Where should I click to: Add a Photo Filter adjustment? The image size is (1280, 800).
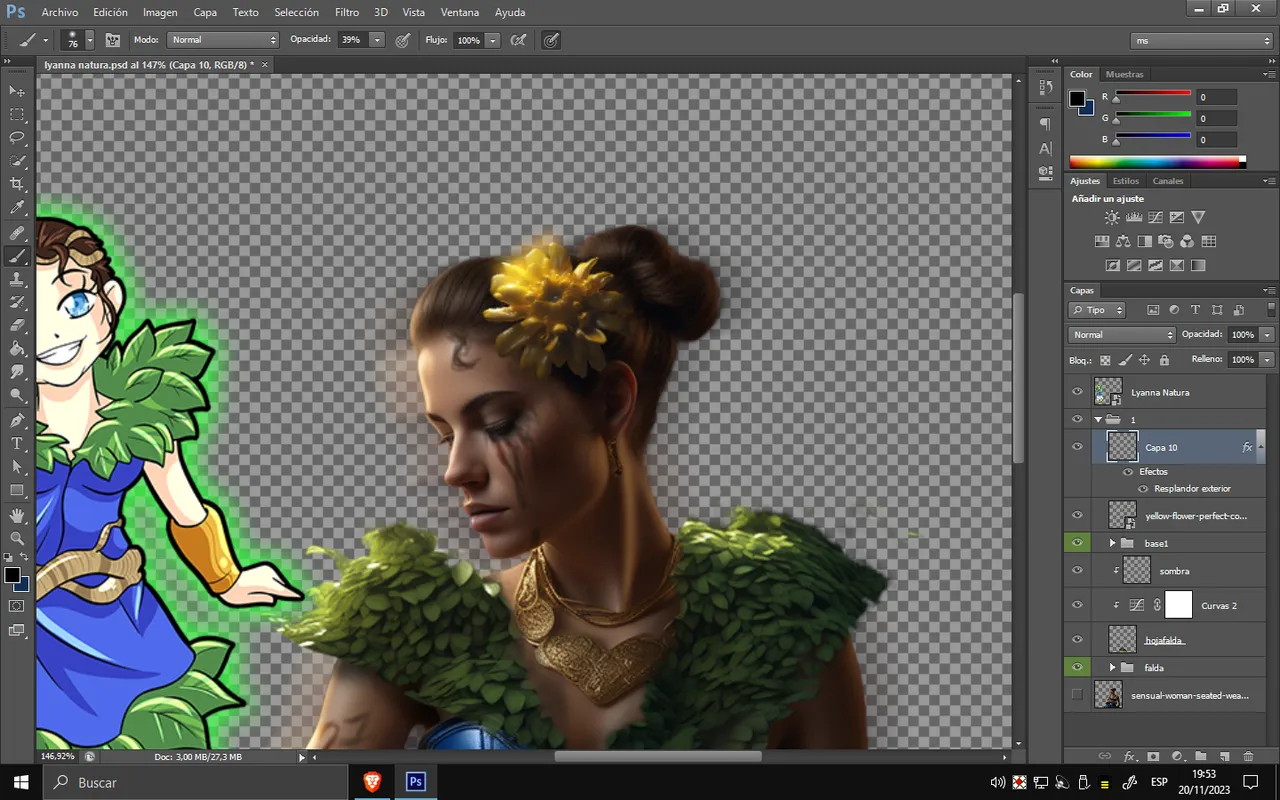coord(1165,241)
